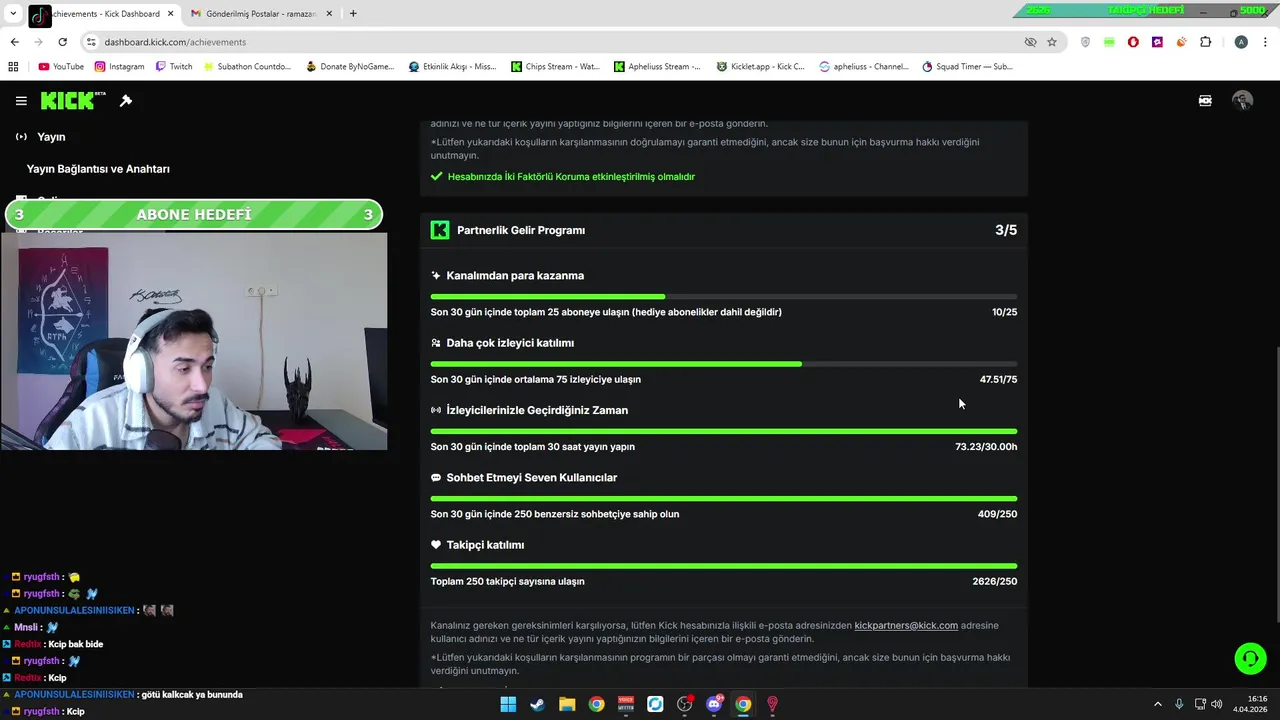Open Instagram bookmark
Image resolution: width=1280 pixels, height=720 pixels.
click(119, 67)
